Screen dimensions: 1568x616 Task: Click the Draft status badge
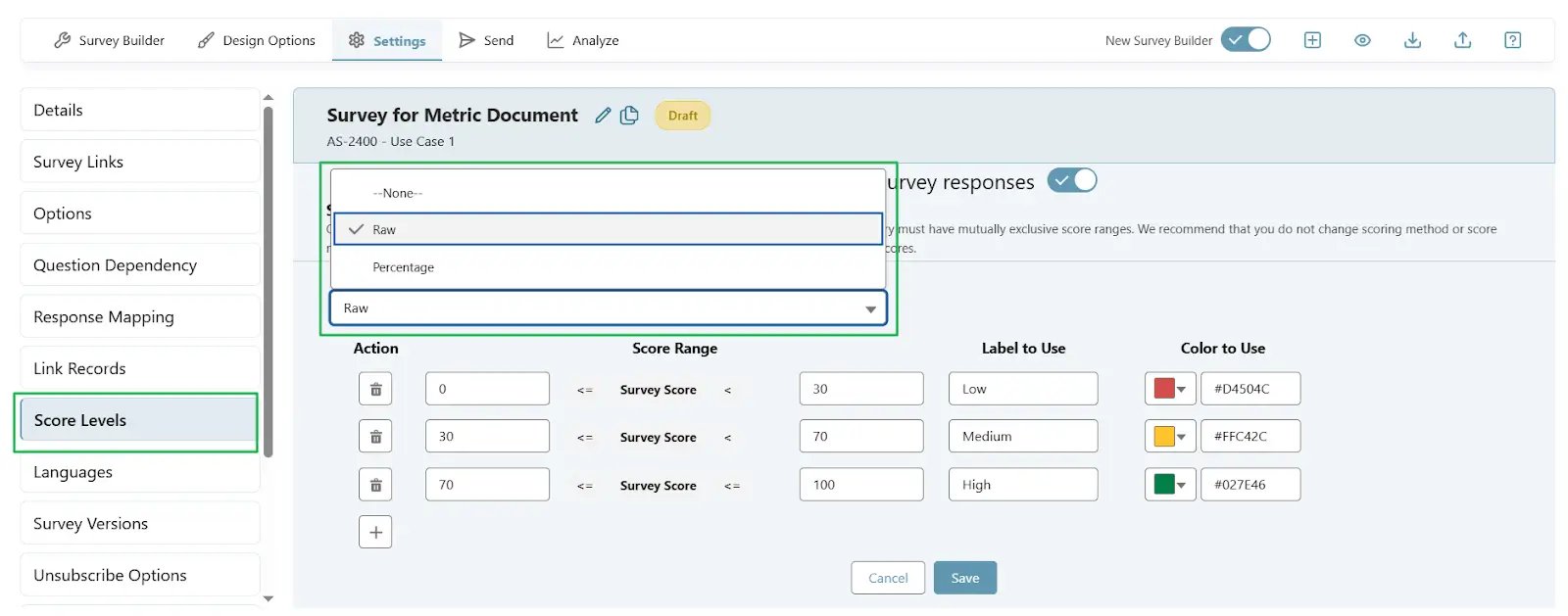pyautogui.click(x=682, y=116)
